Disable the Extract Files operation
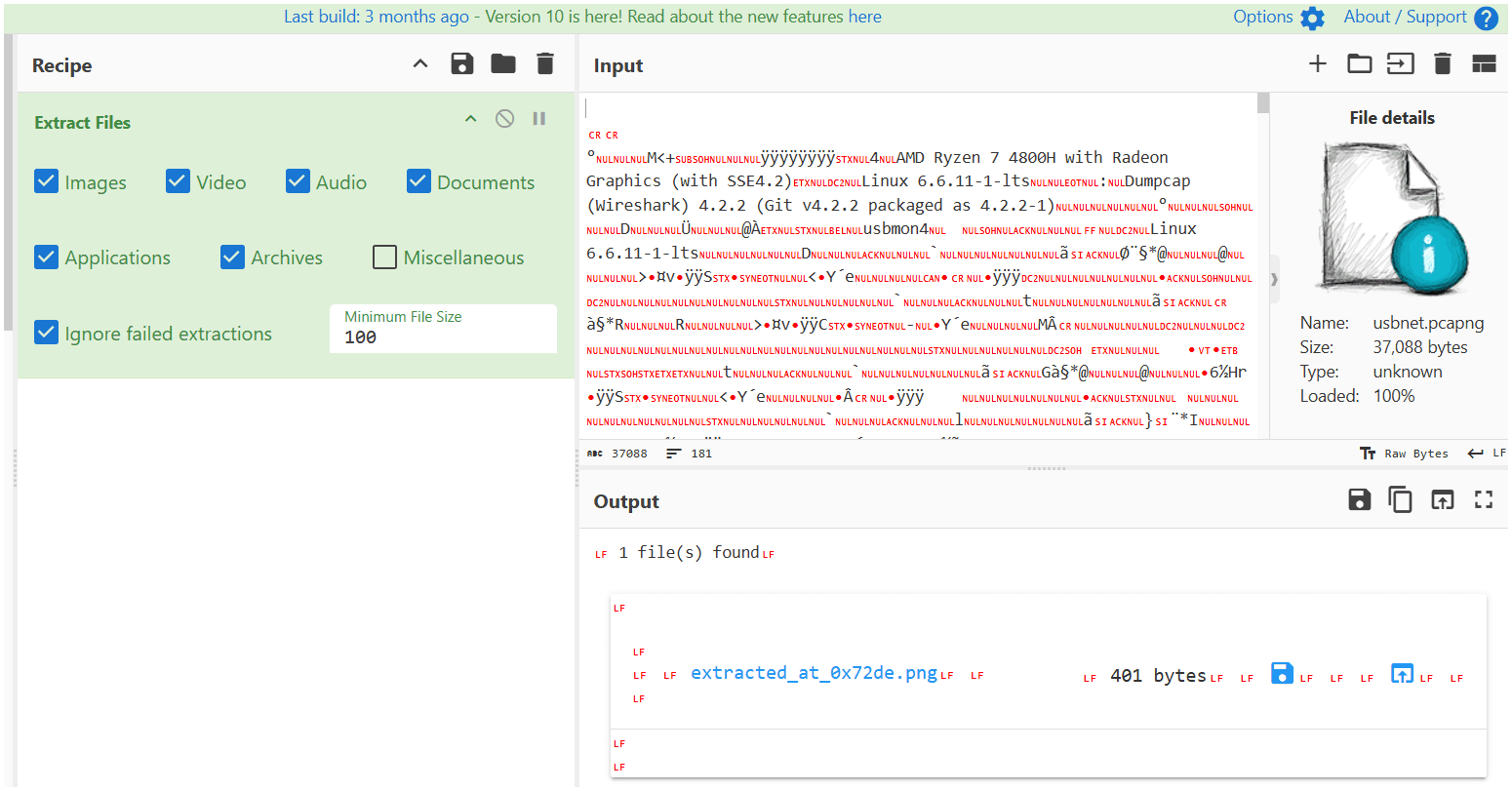The width and height of the screenshot is (1512, 791). pyautogui.click(x=504, y=119)
